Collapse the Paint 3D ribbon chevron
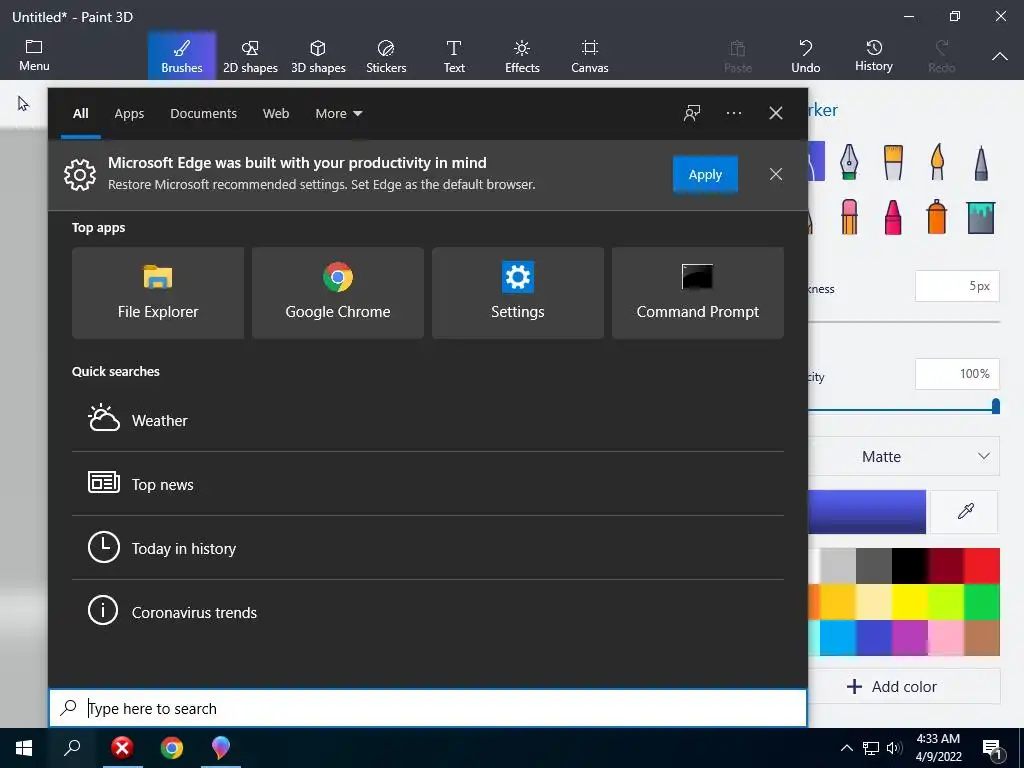 999,57
